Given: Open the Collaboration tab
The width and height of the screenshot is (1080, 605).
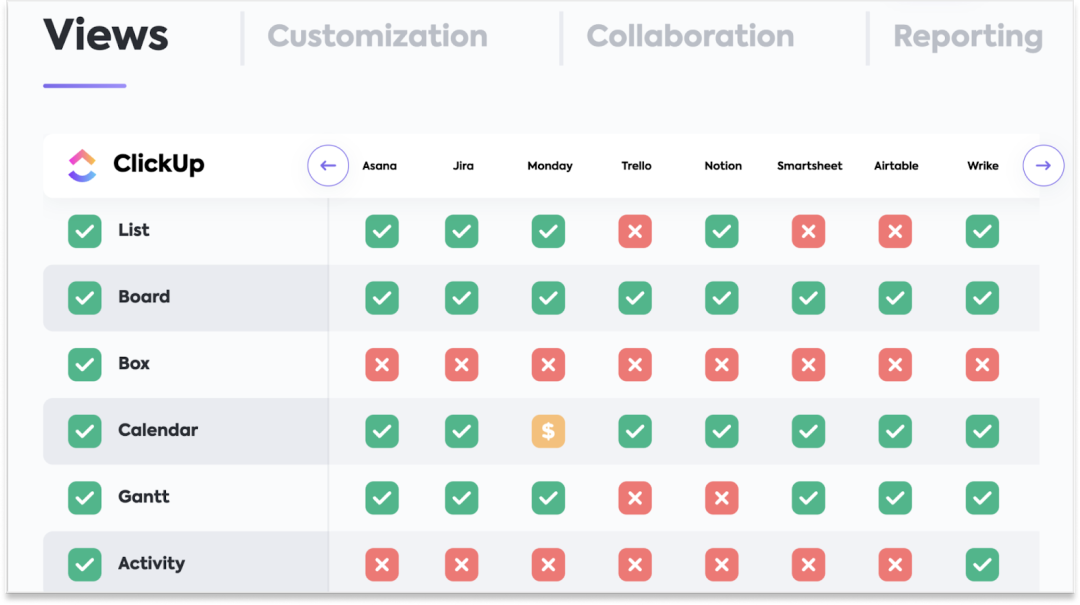Looking at the screenshot, I should (690, 37).
